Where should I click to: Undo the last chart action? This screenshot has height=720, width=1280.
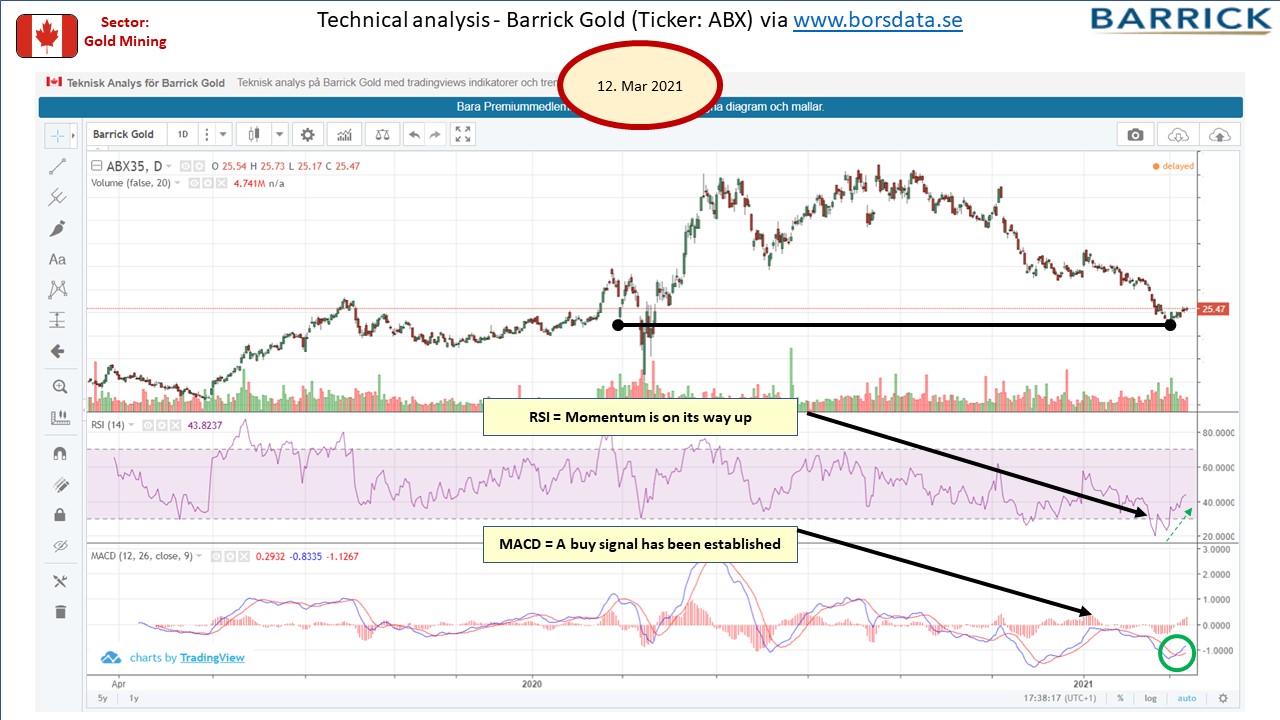coord(412,134)
